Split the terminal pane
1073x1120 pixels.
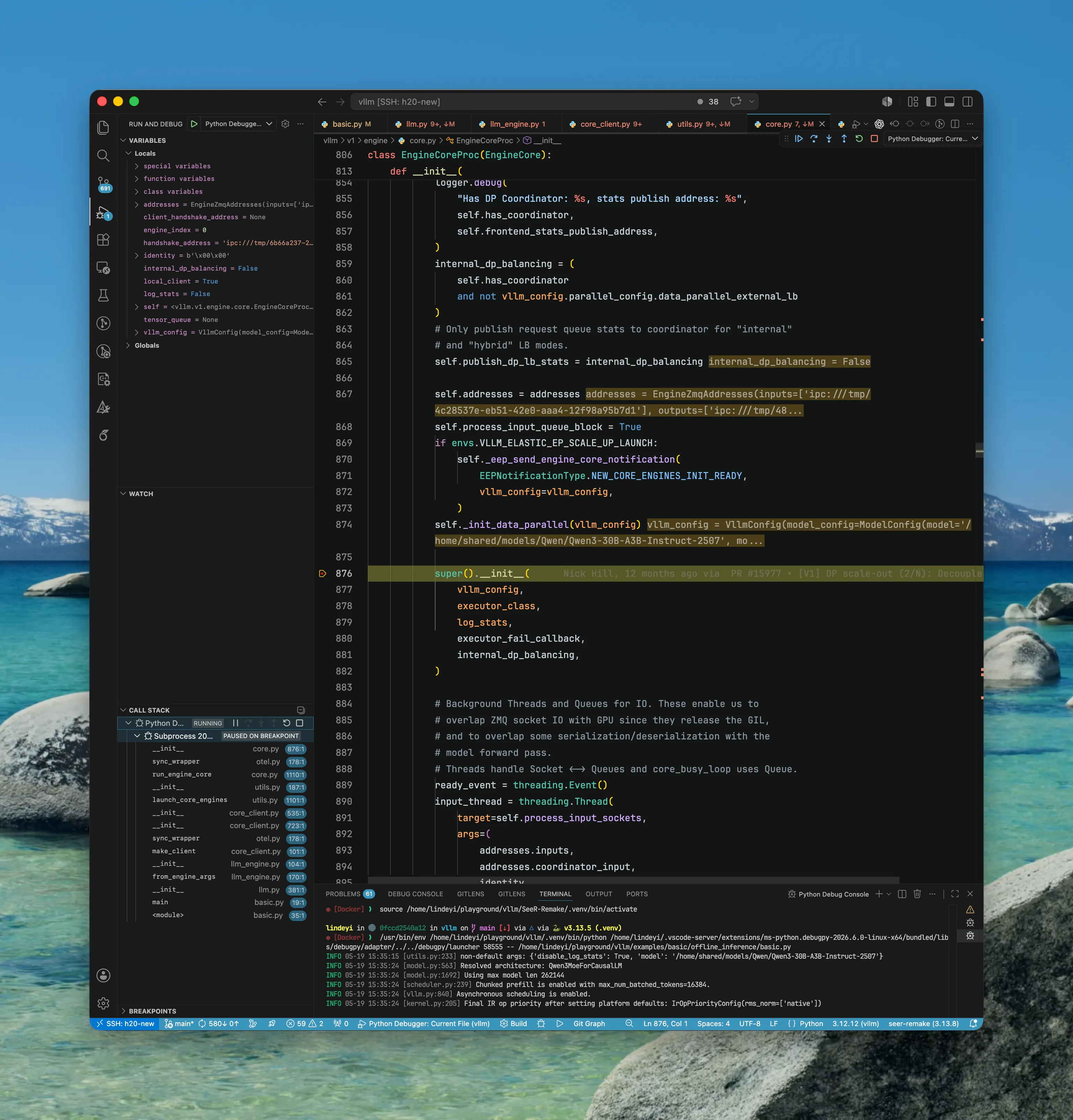click(x=902, y=894)
